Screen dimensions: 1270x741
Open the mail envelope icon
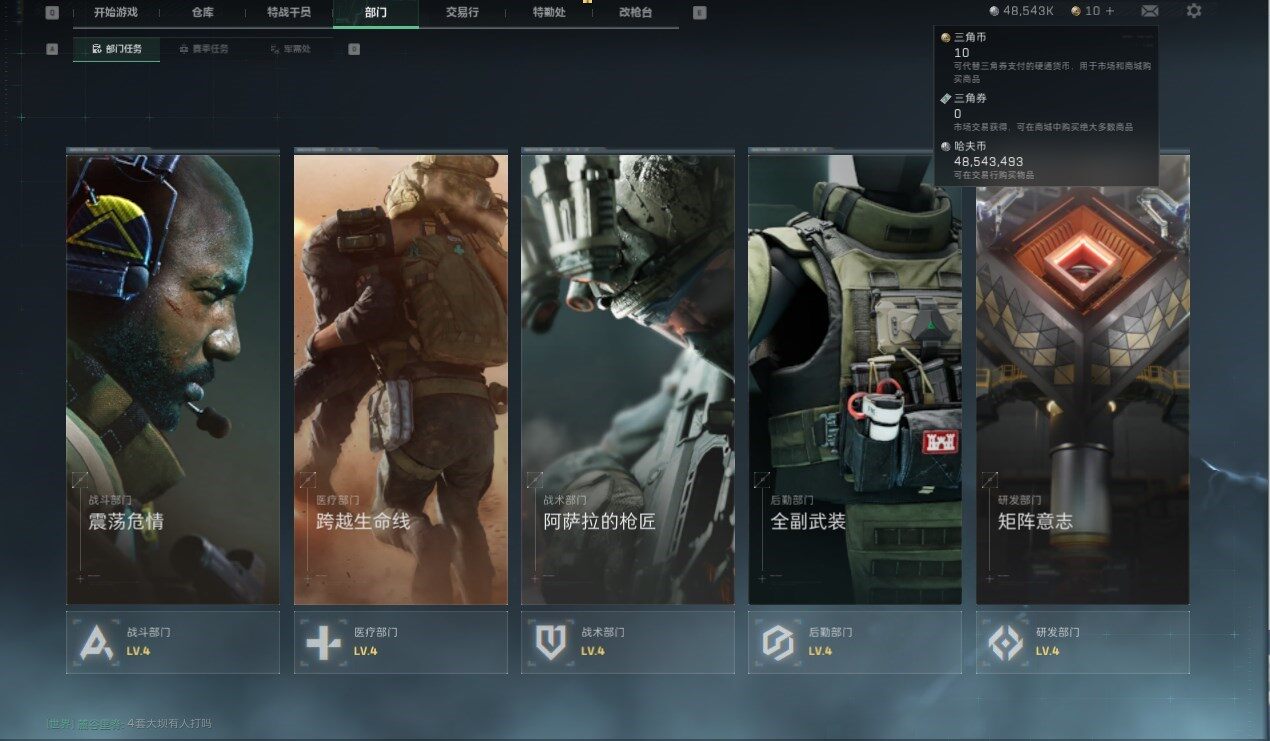click(1150, 11)
